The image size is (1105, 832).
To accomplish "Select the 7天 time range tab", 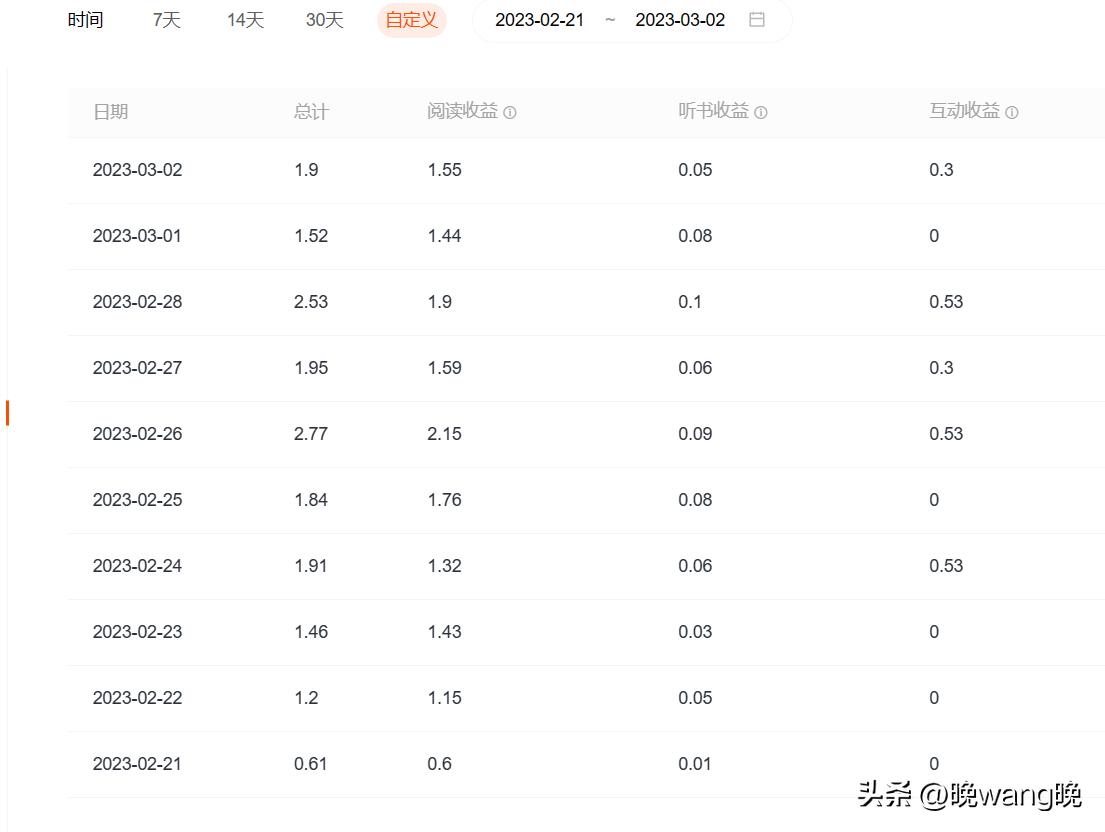I will pyautogui.click(x=166, y=20).
